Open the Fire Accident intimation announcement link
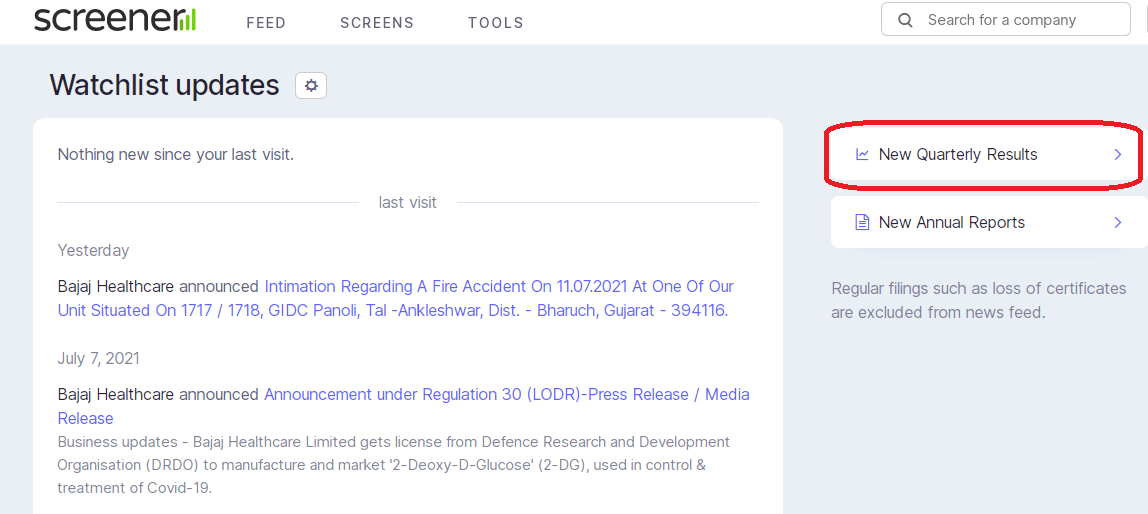 coord(396,298)
